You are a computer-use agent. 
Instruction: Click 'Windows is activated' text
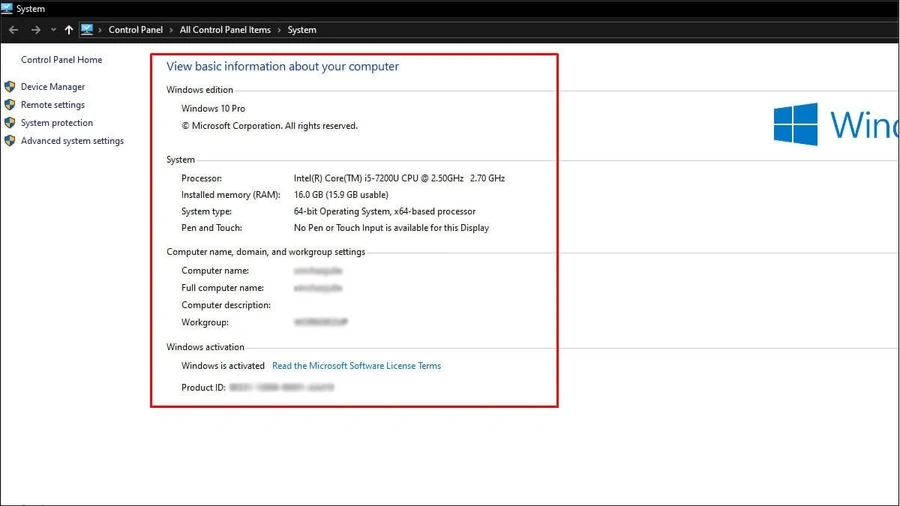(x=223, y=365)
